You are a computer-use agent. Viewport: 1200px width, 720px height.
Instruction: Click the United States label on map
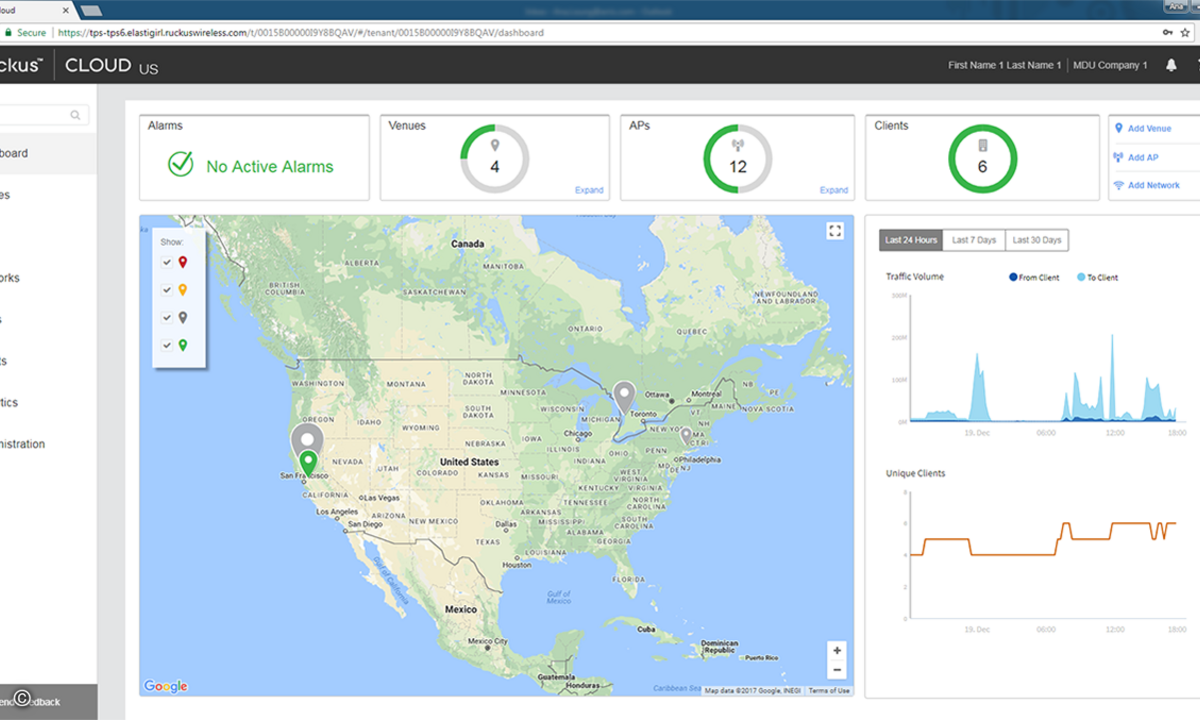[x=469, y=462]
